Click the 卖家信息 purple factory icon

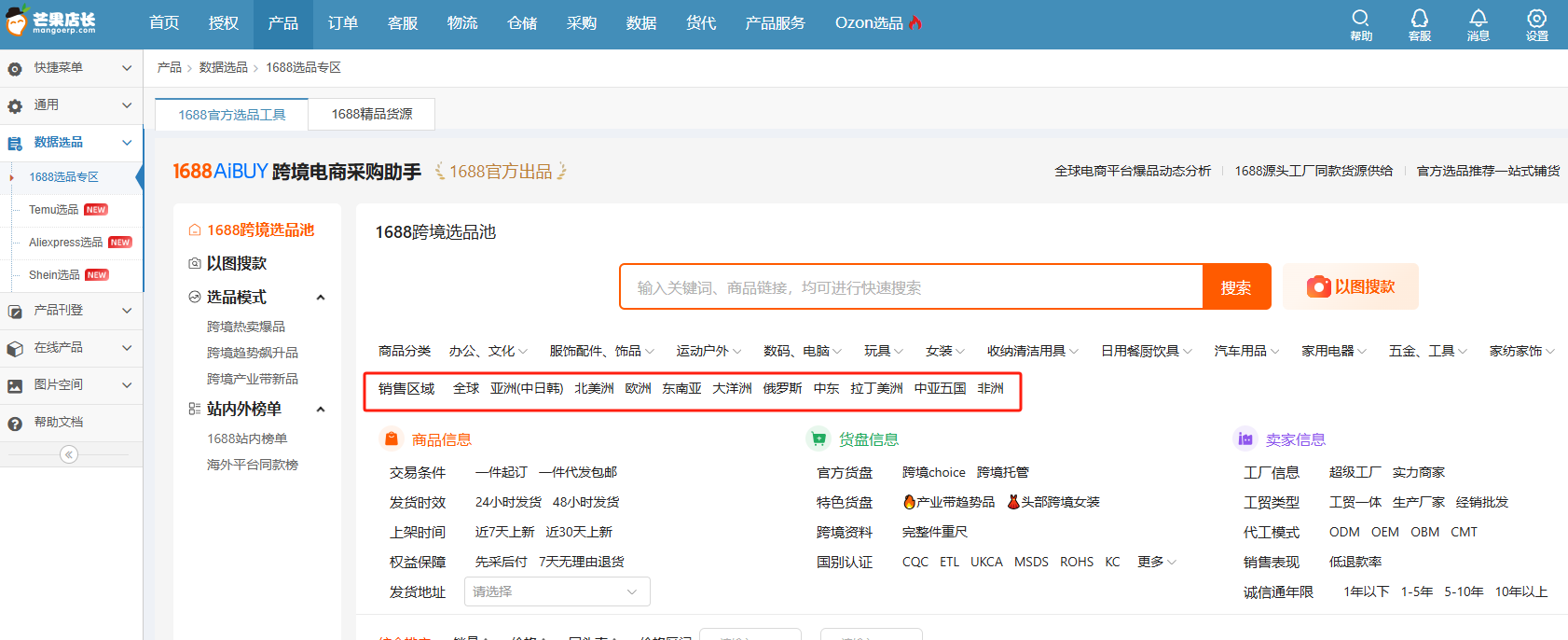(1245, 438)
